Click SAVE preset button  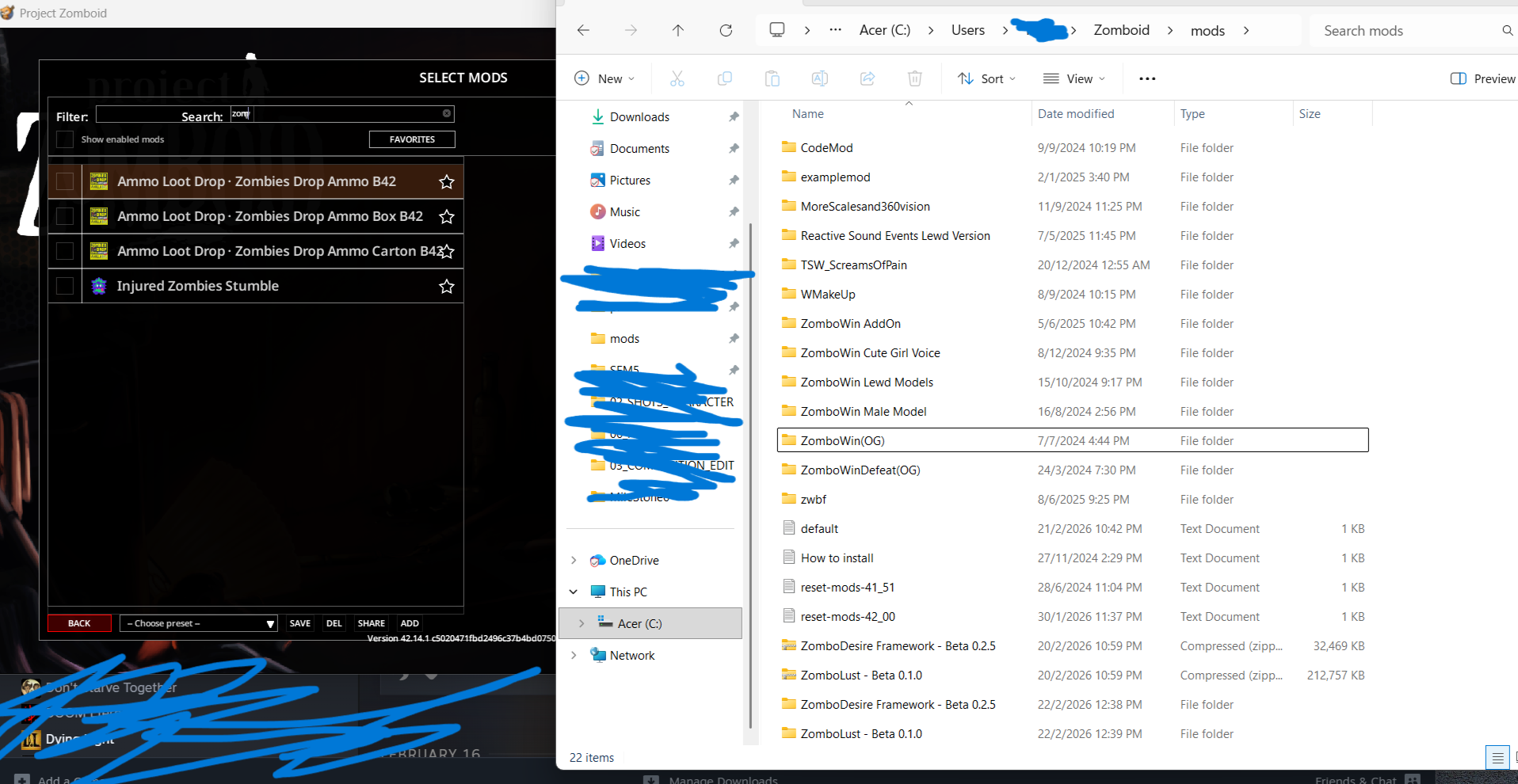(300, 623)
